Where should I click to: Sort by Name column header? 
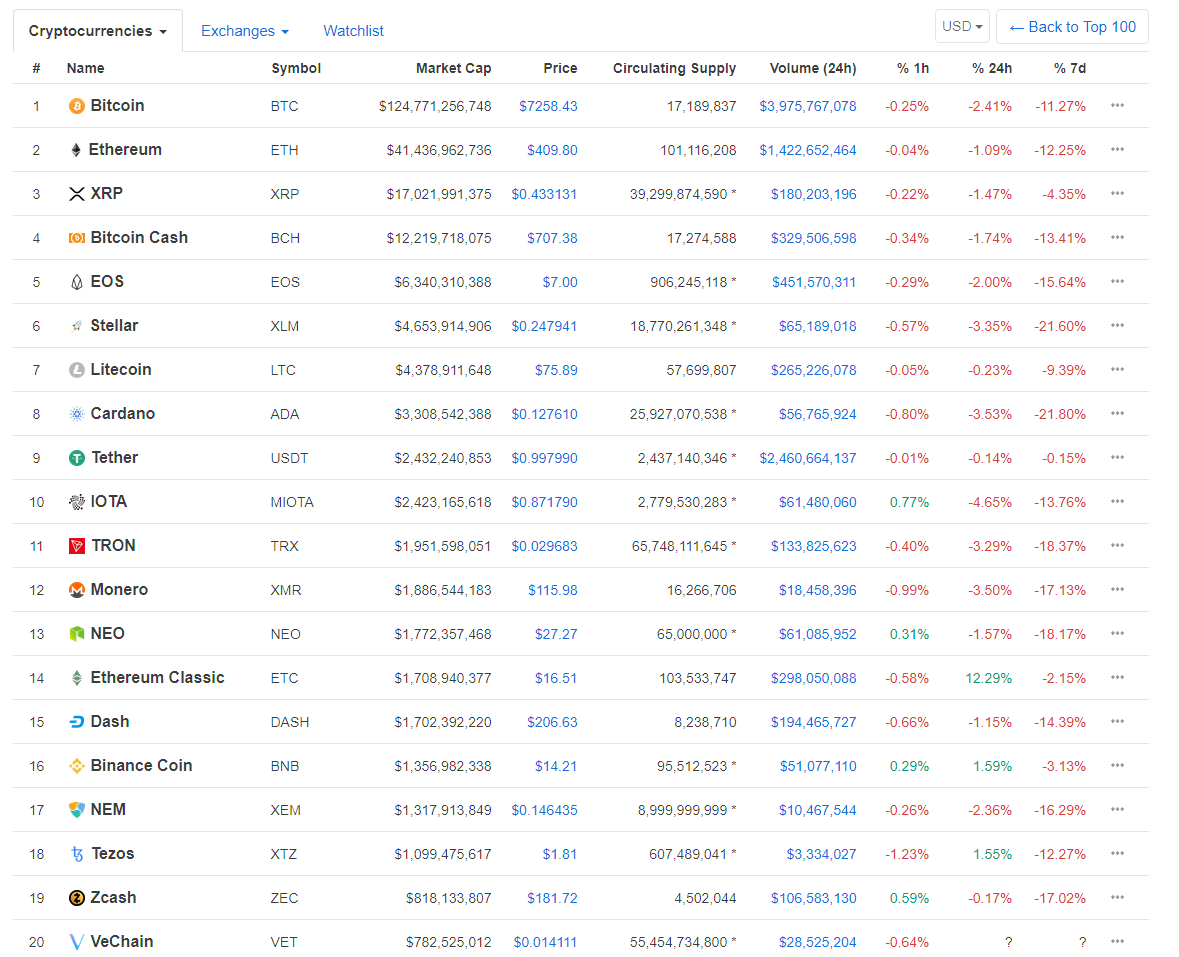point(86,68)
